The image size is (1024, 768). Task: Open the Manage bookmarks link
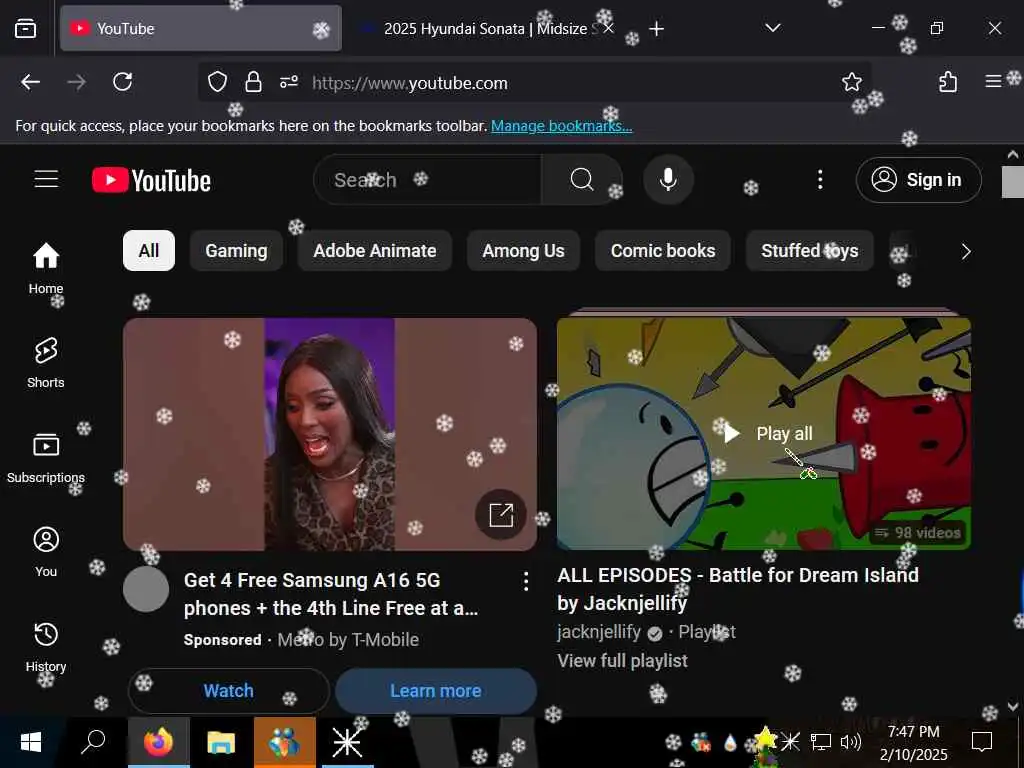562,125
